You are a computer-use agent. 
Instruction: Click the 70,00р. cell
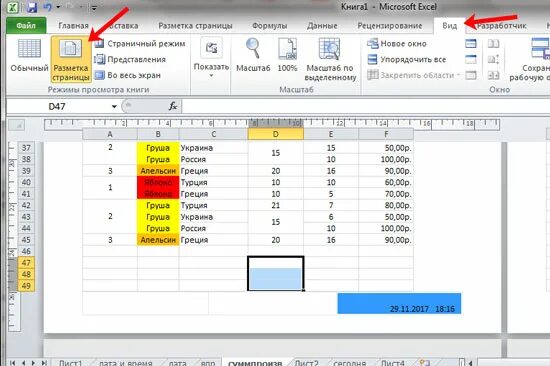pyautogui.click(x=386, y=194)
